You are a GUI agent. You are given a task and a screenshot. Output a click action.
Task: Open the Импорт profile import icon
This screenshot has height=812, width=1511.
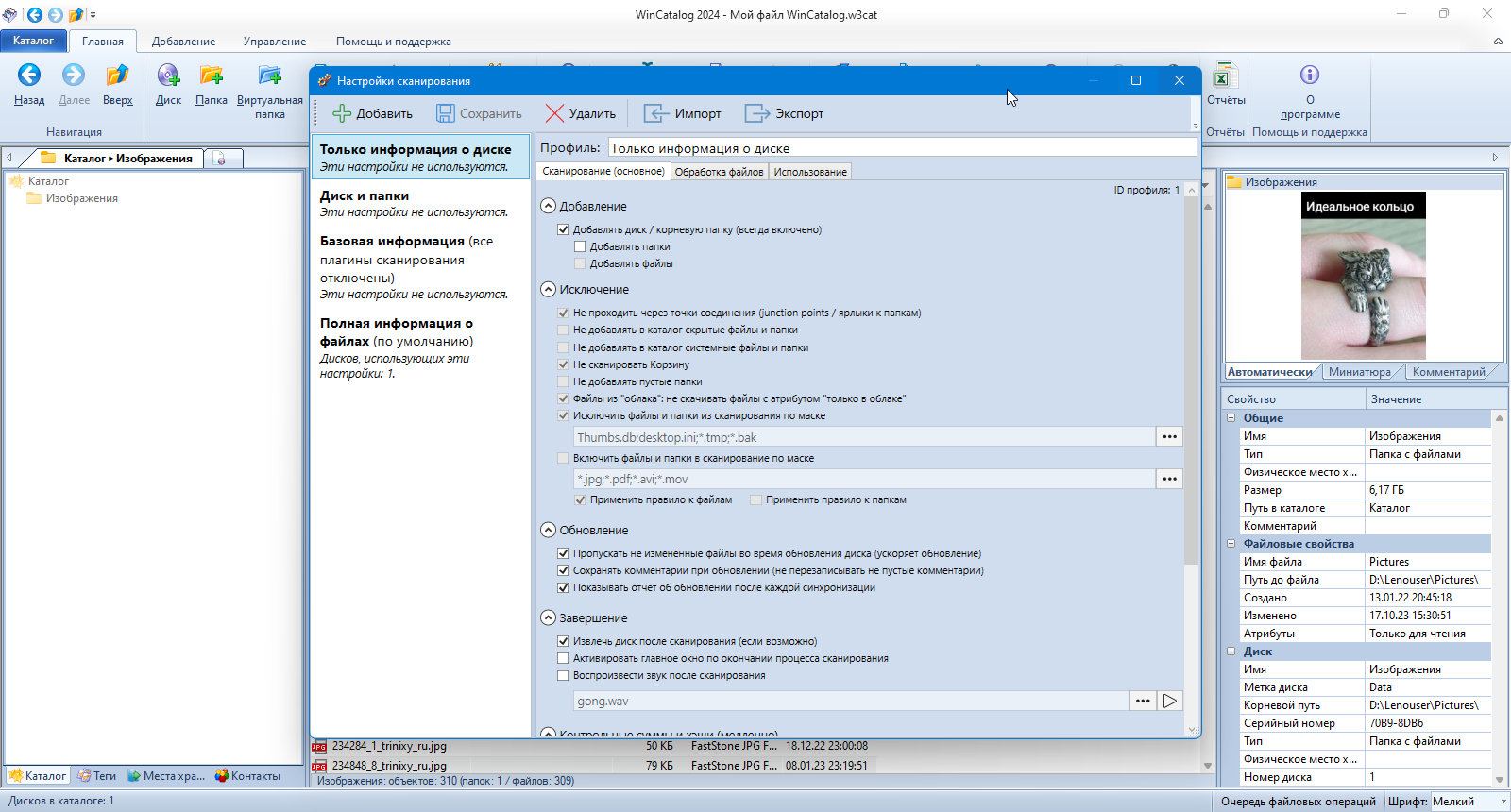tap(656, 113)
